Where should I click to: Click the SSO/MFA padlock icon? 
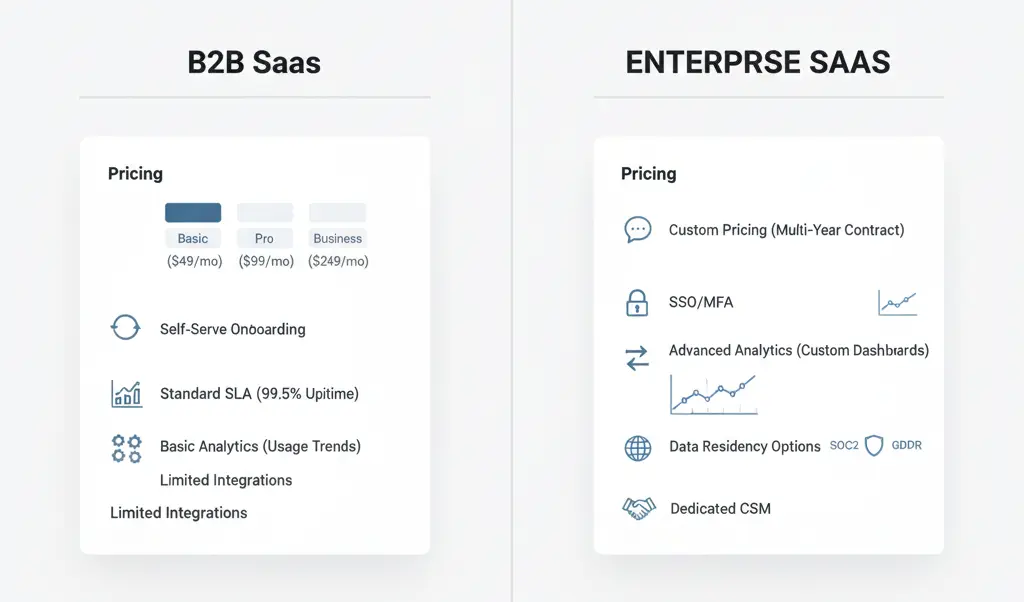[637, 302]
